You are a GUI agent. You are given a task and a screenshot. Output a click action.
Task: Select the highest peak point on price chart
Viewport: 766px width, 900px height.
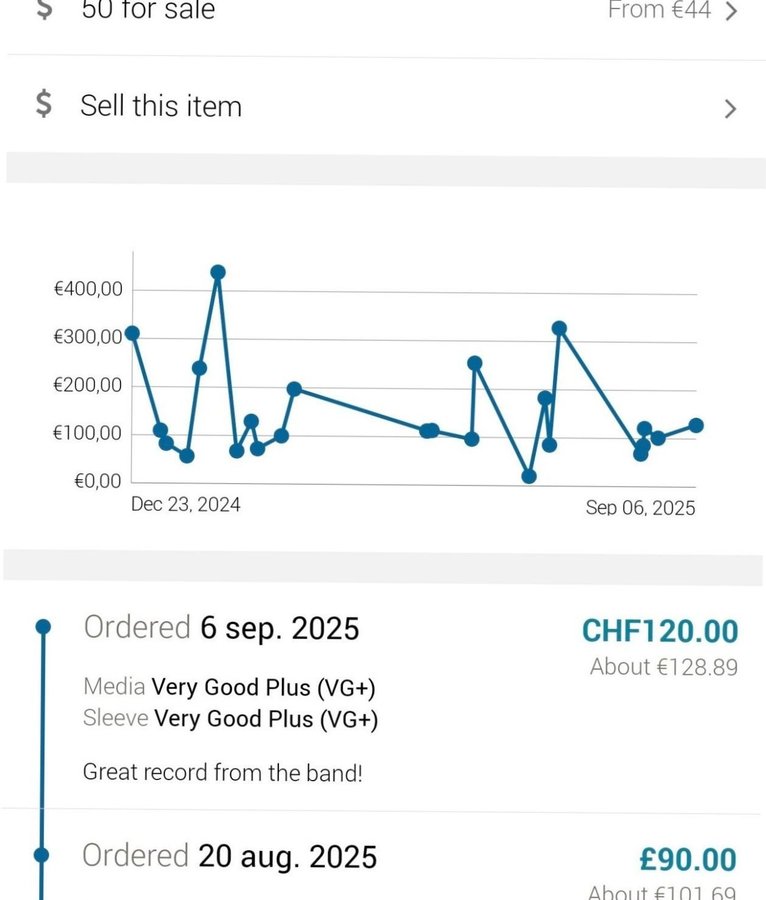(x=218, y=272)
